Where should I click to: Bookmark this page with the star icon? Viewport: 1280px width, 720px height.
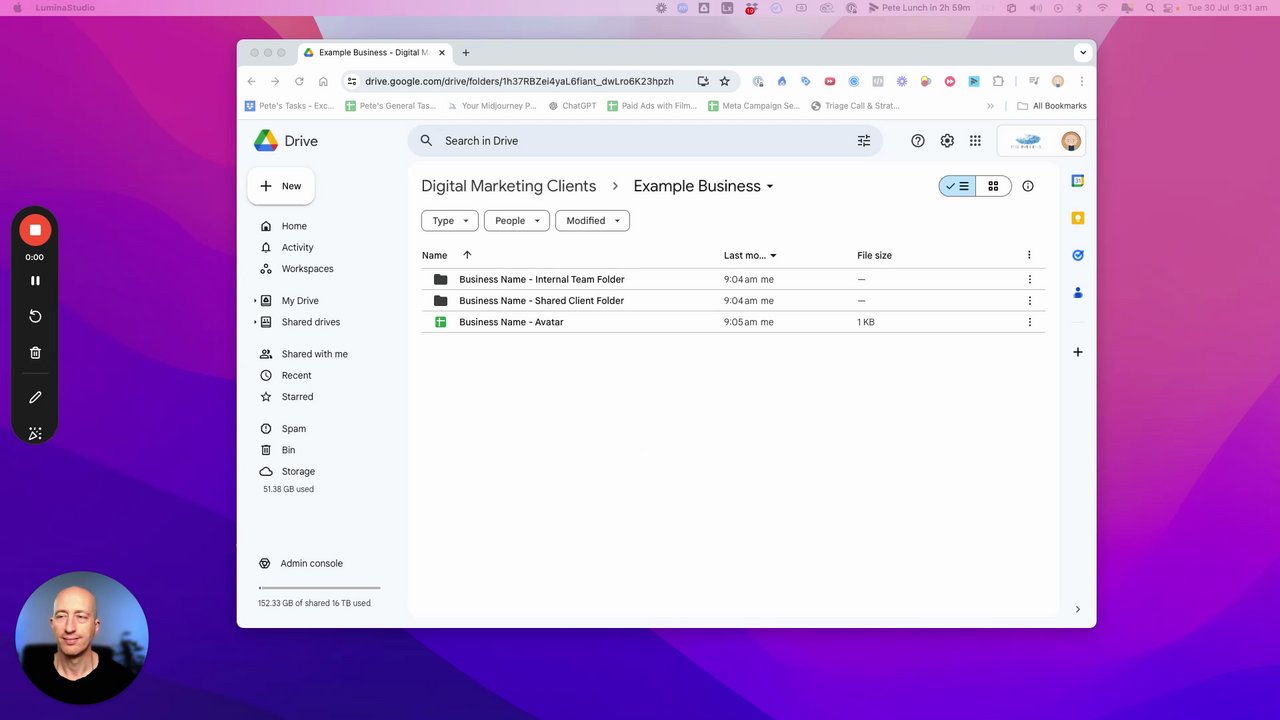coord(725,81)
